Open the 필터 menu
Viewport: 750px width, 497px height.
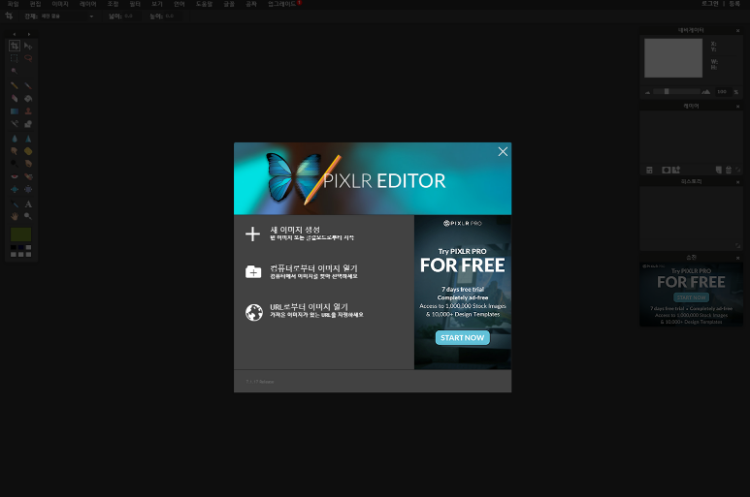pyautogui.click(x=135, y=4)
